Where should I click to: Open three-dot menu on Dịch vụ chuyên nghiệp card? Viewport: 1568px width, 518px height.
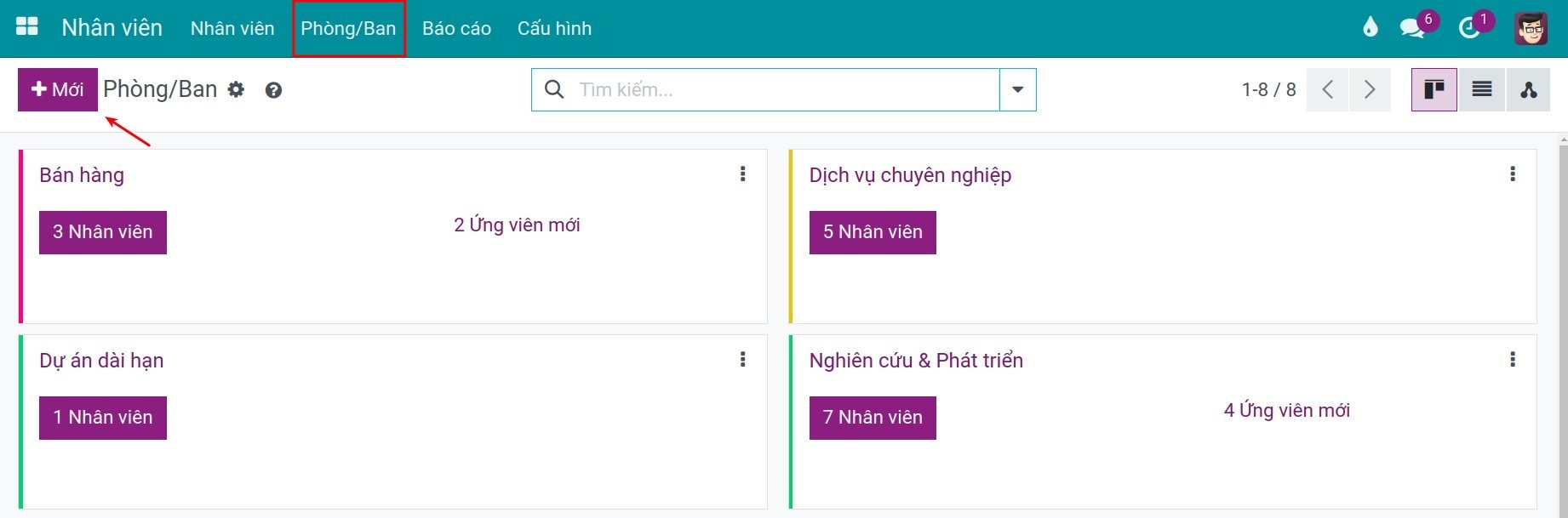coord(1513,174)
